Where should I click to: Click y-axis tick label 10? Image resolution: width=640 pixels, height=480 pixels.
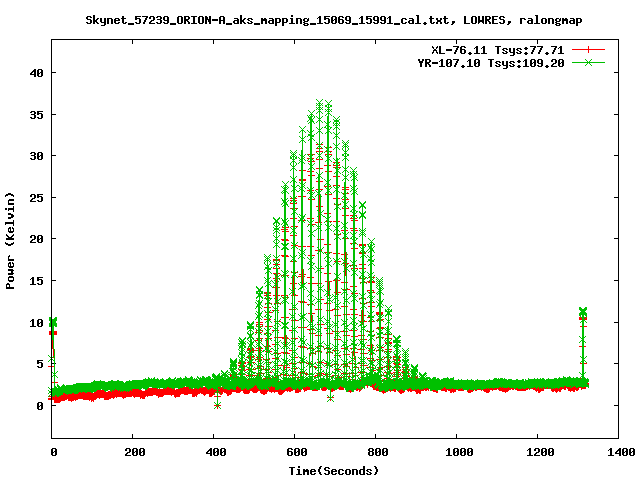pos(36,323)
